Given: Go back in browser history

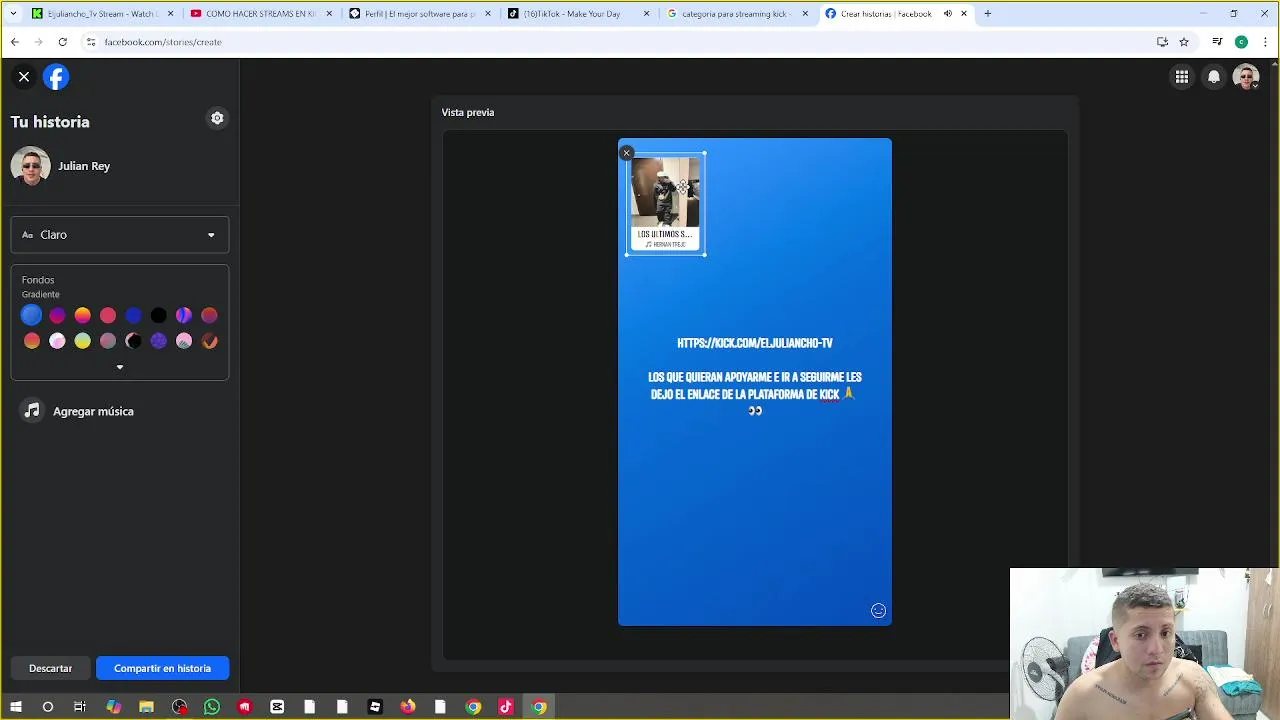Looking at the screenshot, I should click(15, 42).
